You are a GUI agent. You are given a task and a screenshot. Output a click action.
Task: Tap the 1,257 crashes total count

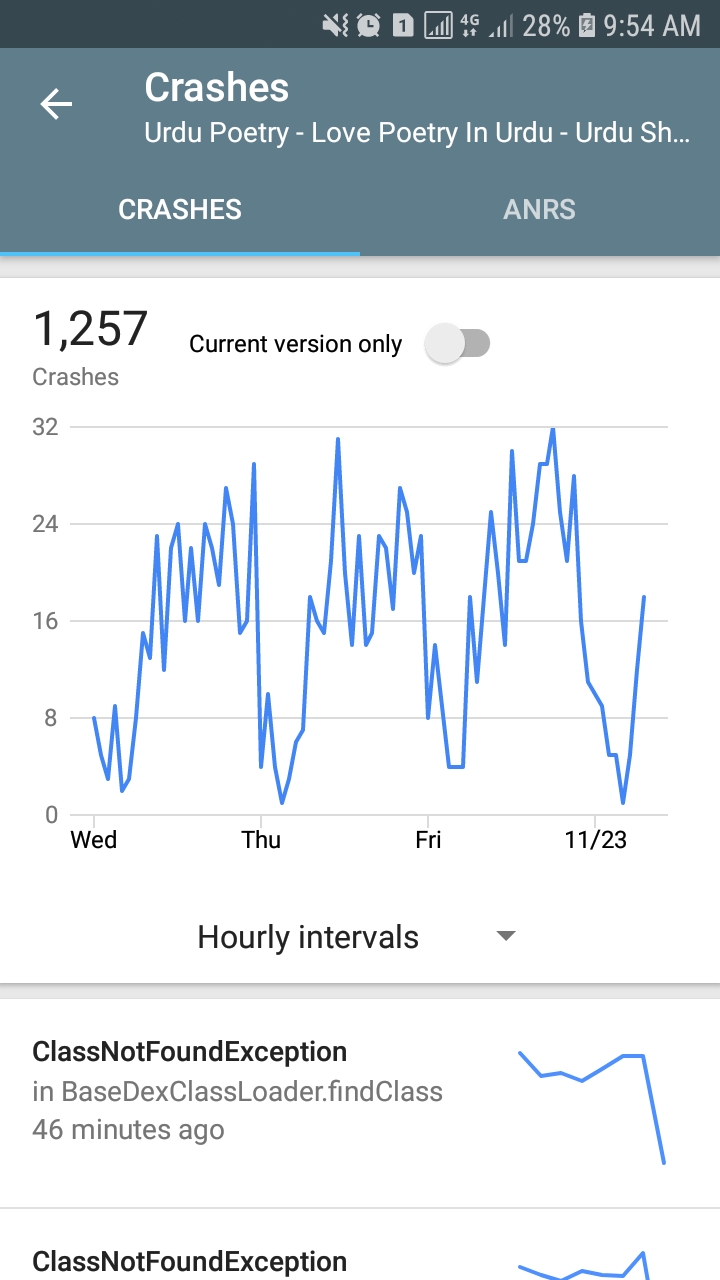90,330
